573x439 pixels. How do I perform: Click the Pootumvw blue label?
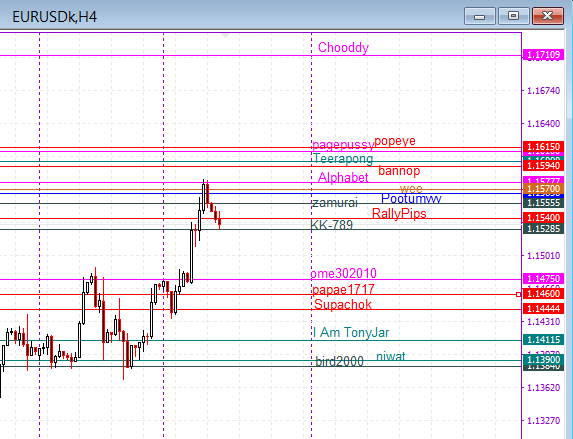pos(411,198)
